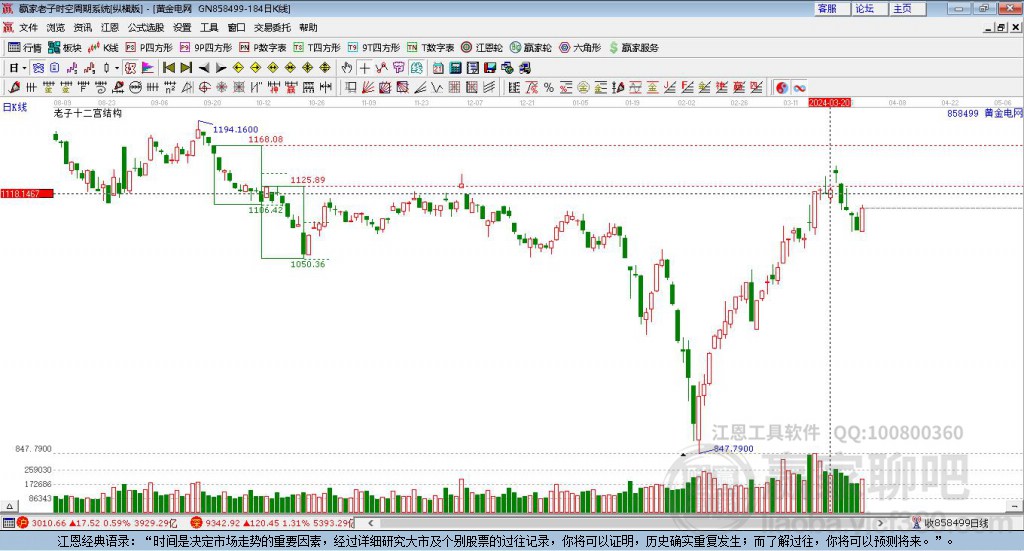Open the 浏览 menu
The height and width of the screenshot is (551, 1024).
[x=56, y=27]
